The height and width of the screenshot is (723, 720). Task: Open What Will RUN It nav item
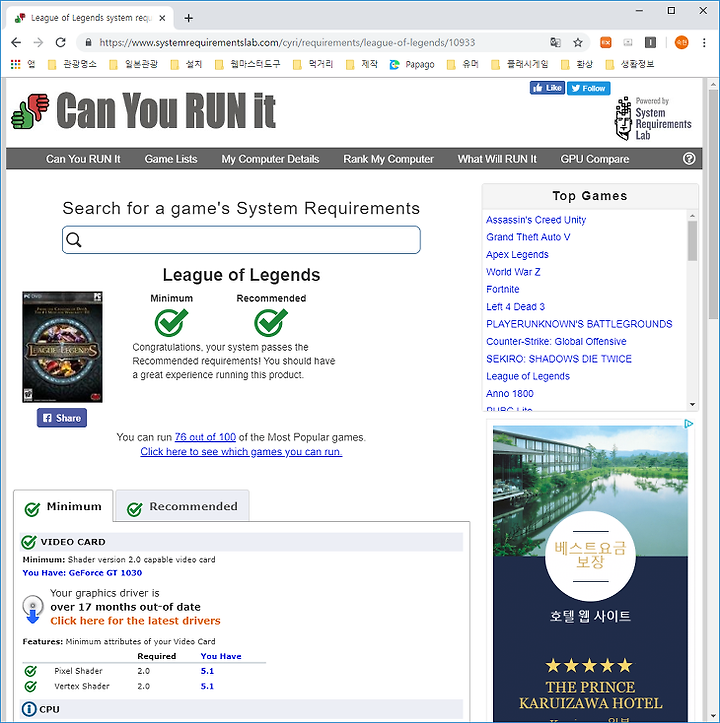pos(497,159)
